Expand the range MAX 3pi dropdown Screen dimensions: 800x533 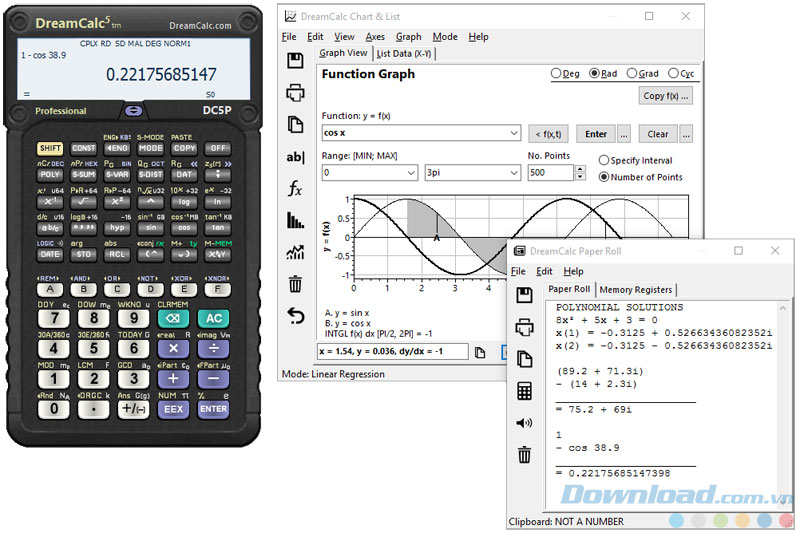tap(514, 172)
